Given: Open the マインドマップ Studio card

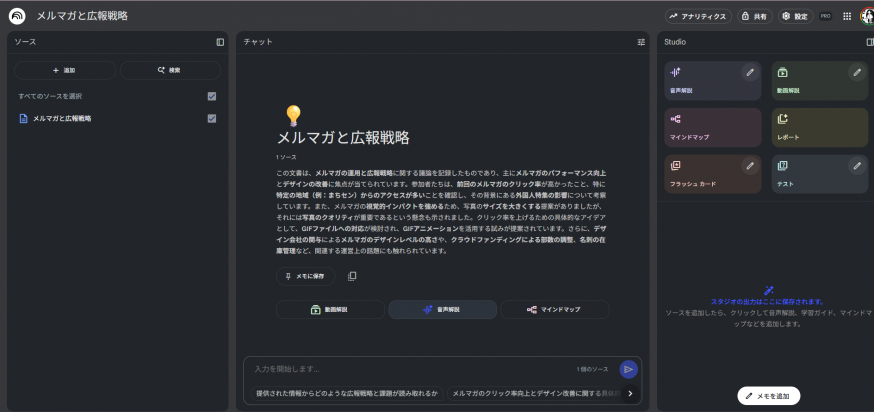Looking at the screenshot, I should tap(712, 128).
